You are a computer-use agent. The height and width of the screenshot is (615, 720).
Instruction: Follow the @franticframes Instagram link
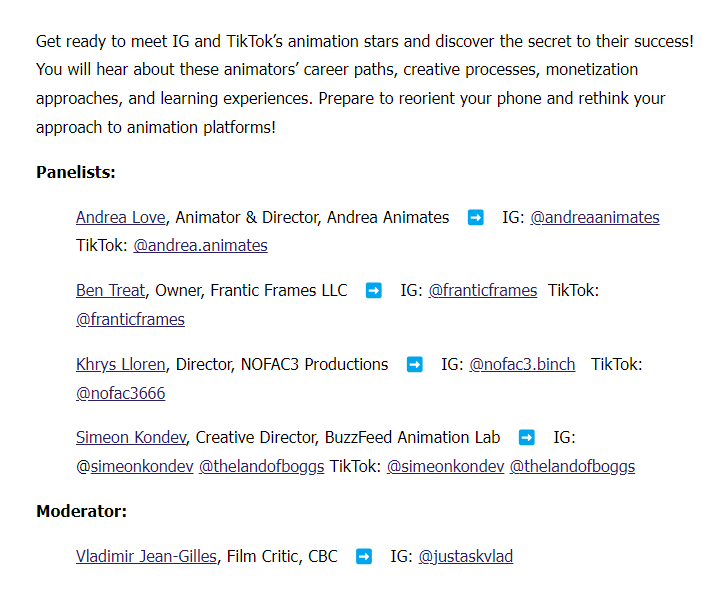(x=483, y=291)
